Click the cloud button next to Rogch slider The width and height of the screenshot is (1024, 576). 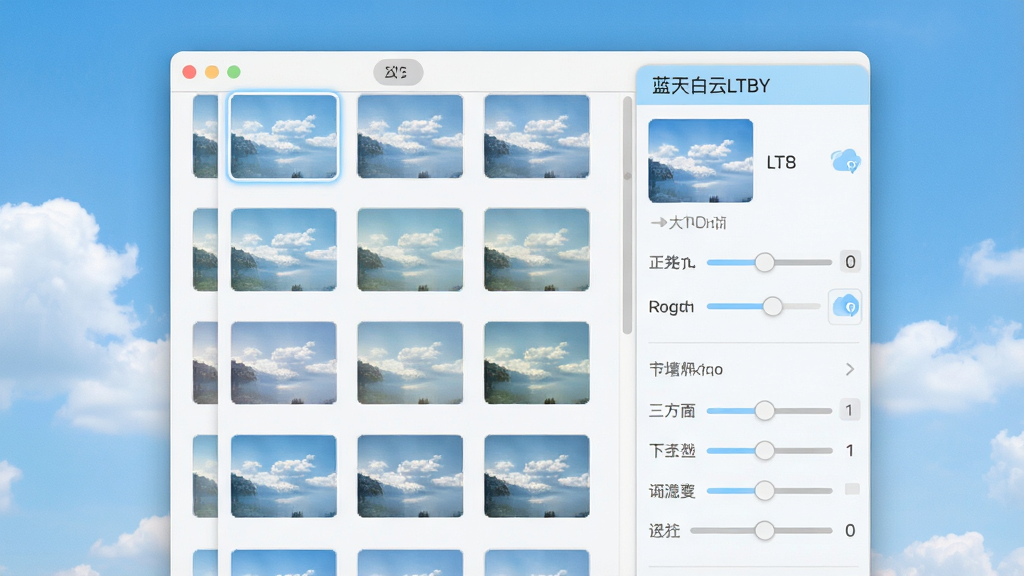pyautogui.click(x=845, y=306)
